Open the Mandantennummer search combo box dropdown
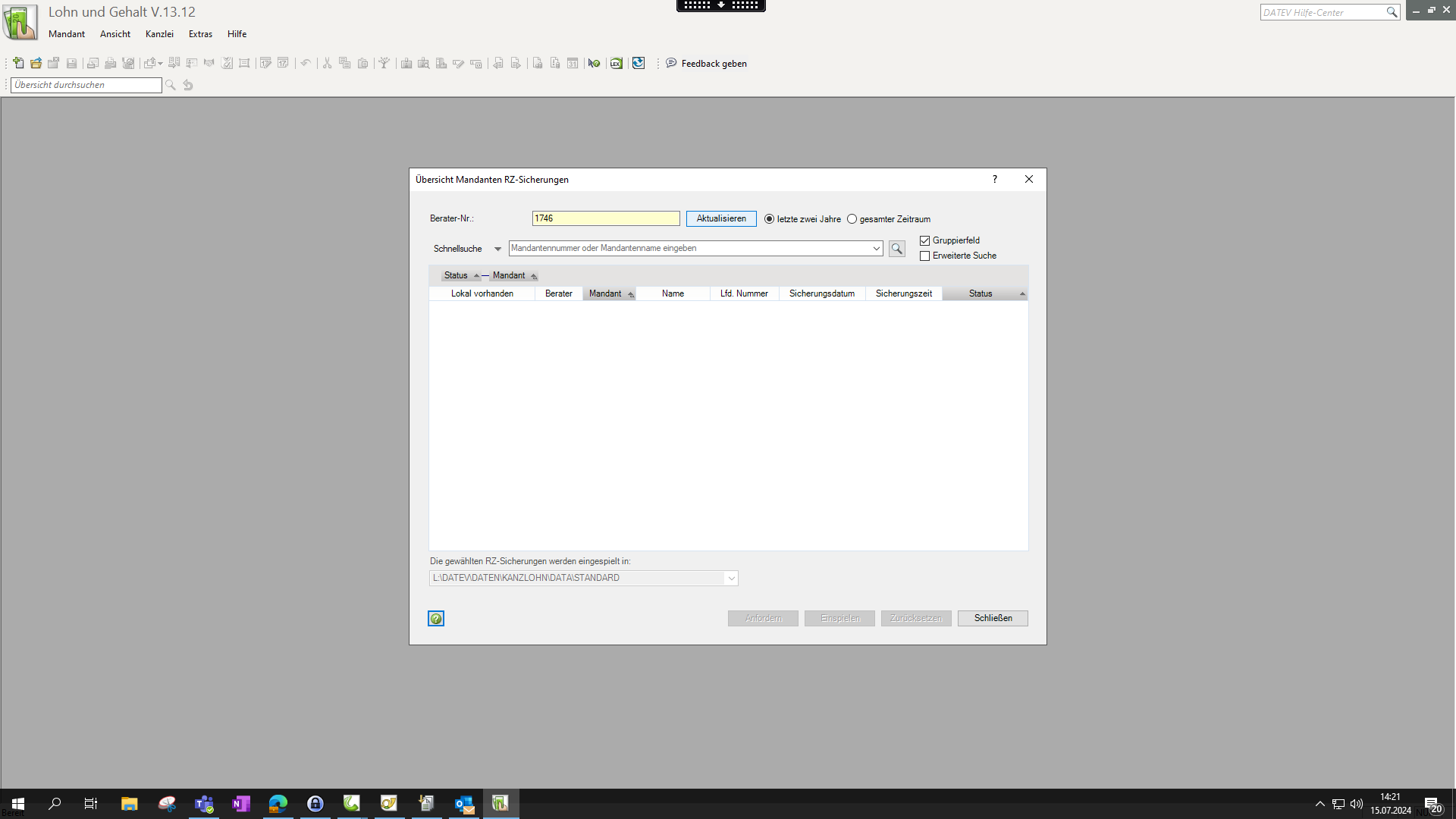 coord(876,249)
